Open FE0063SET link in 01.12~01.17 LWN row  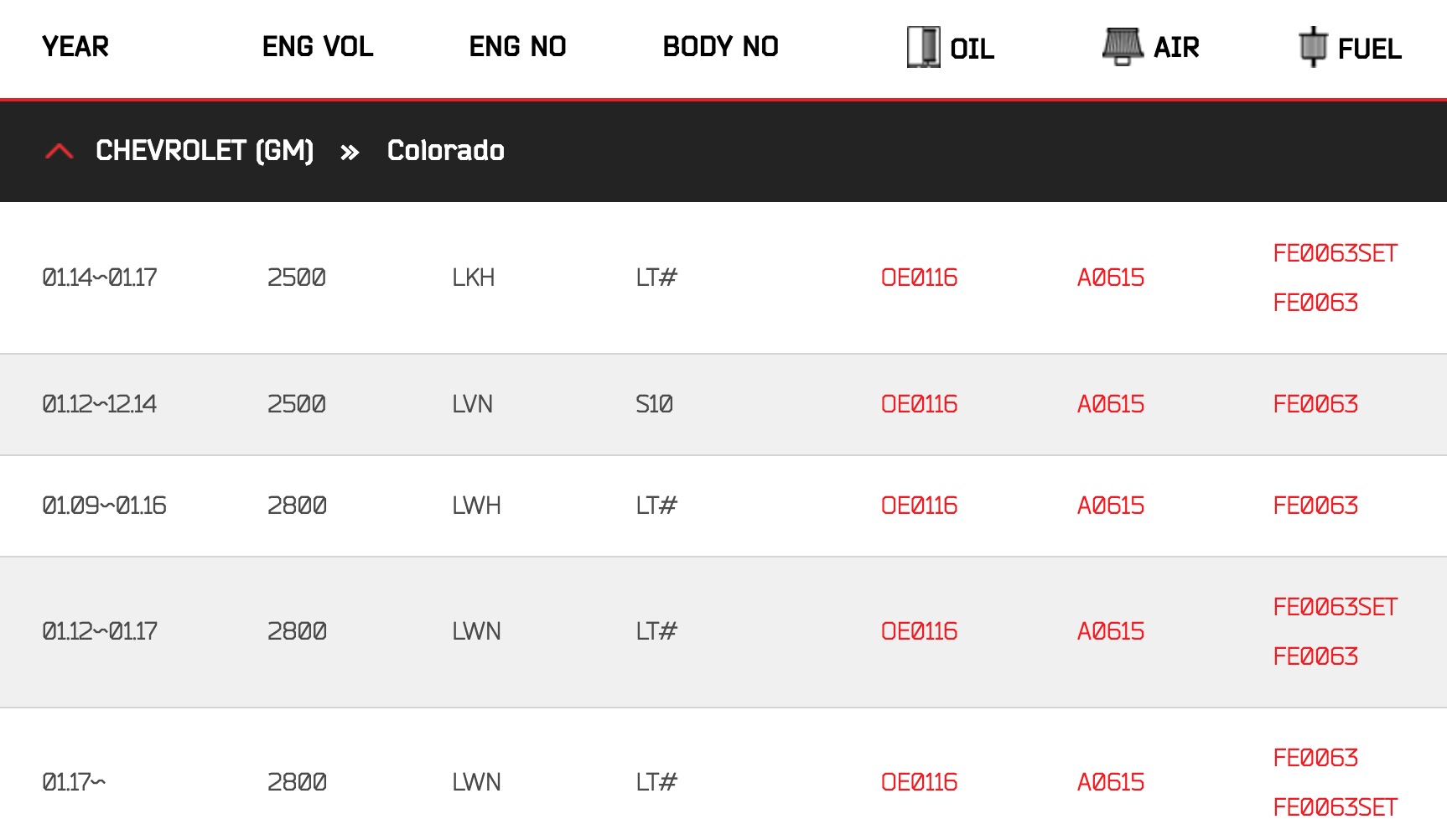[1335, 607]
